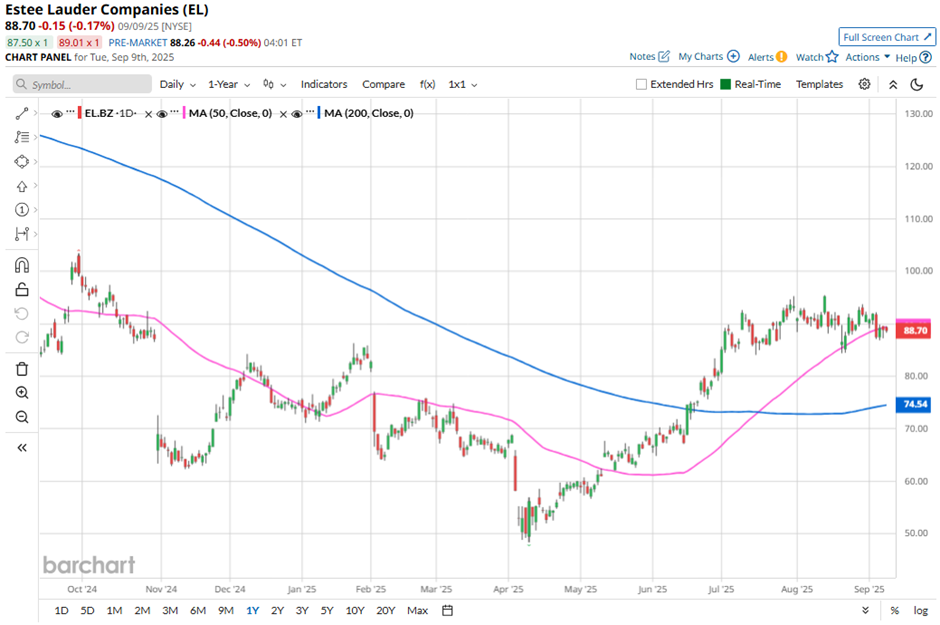This screenshot has height=625, width=940.
Task: Select the trend line drawing tool
Action: [x=22, y=113]
